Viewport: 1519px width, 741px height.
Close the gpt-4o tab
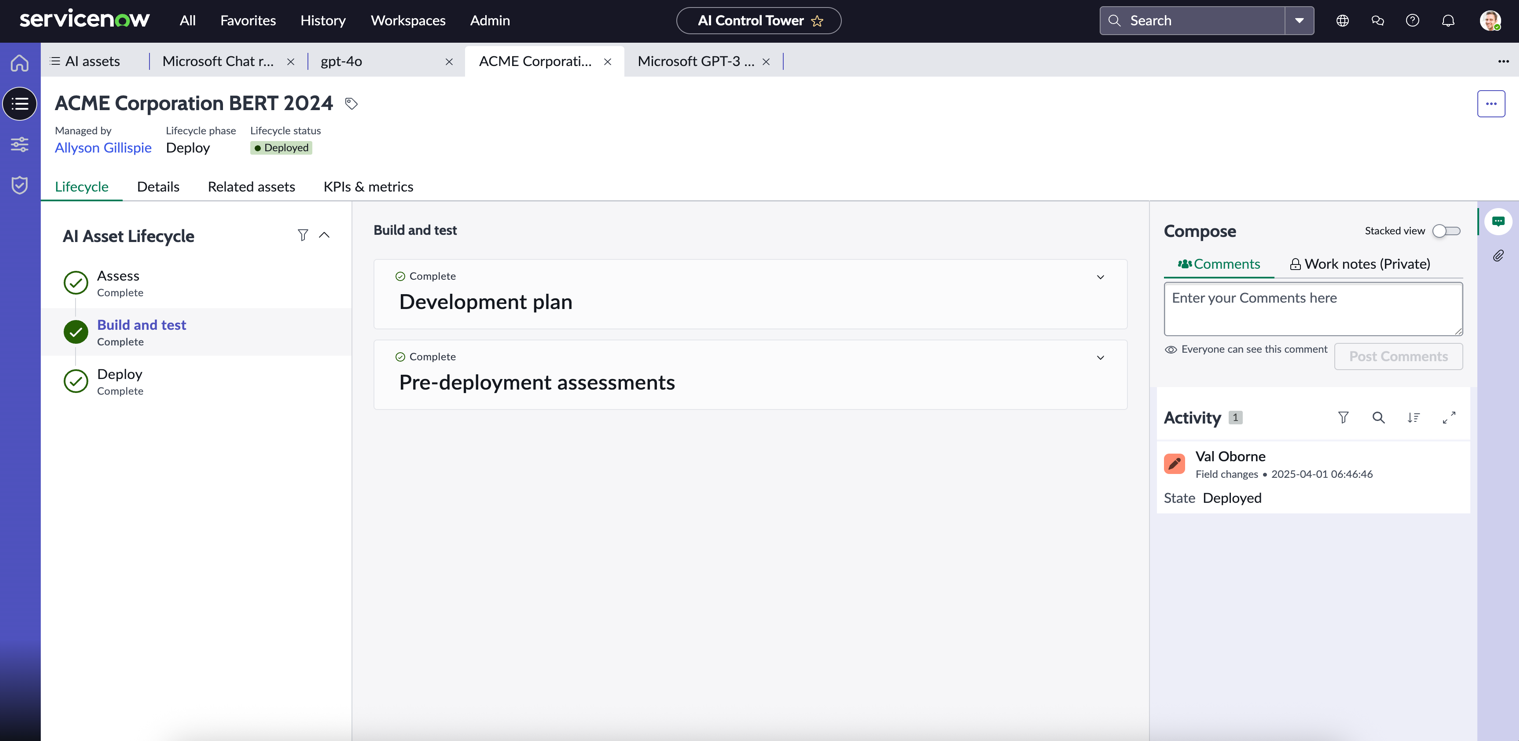(449, 62)
